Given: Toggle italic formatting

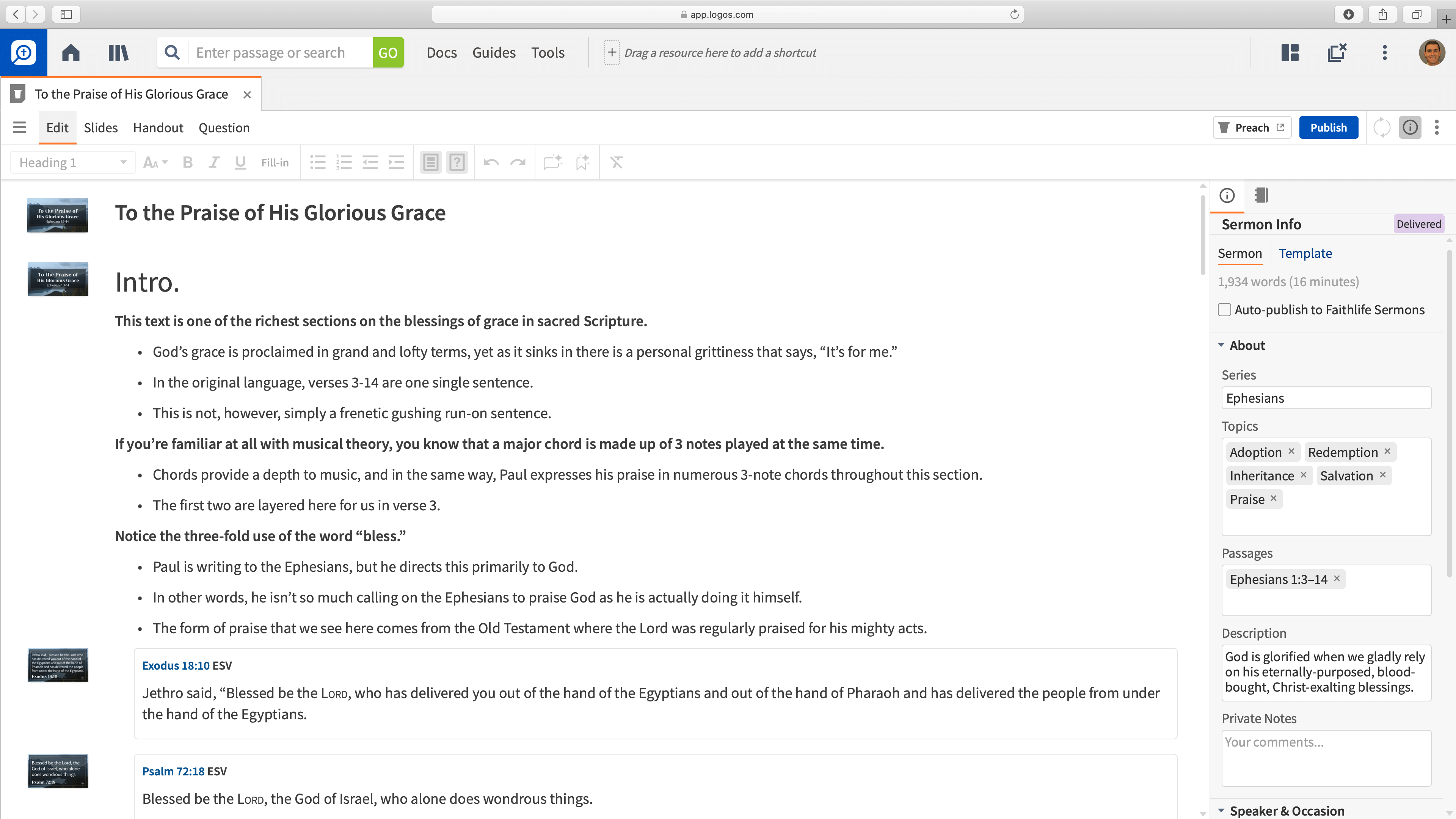Looking at the screenshot, I should tap(213, 163).
